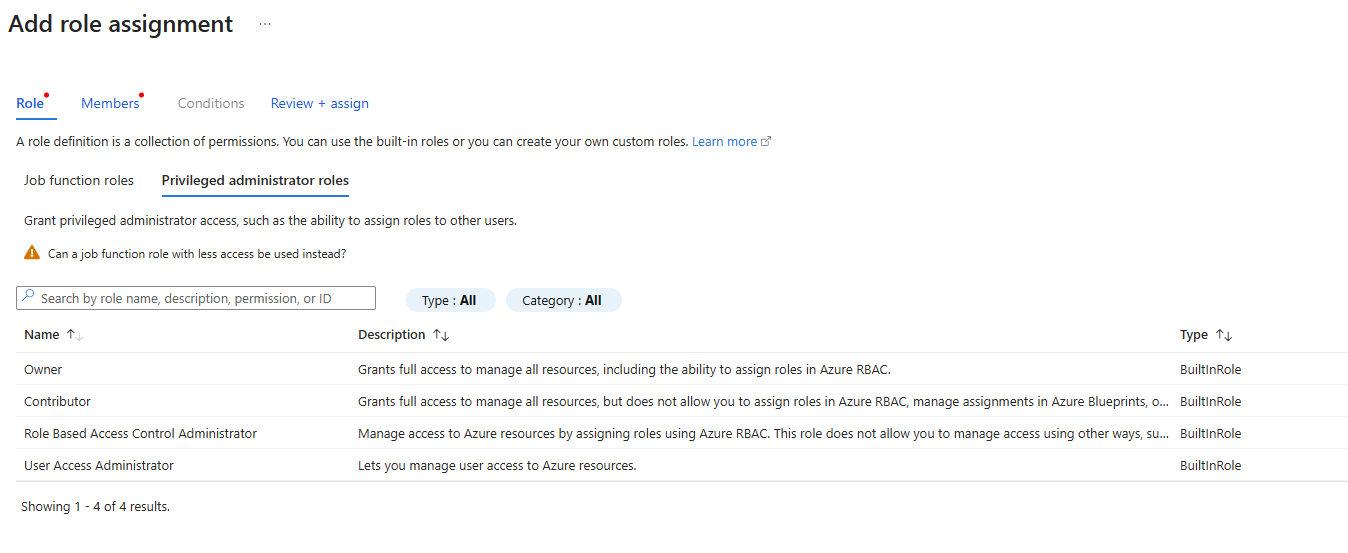
Task: Click the Add role assignment page title
Action: point(121,24)
